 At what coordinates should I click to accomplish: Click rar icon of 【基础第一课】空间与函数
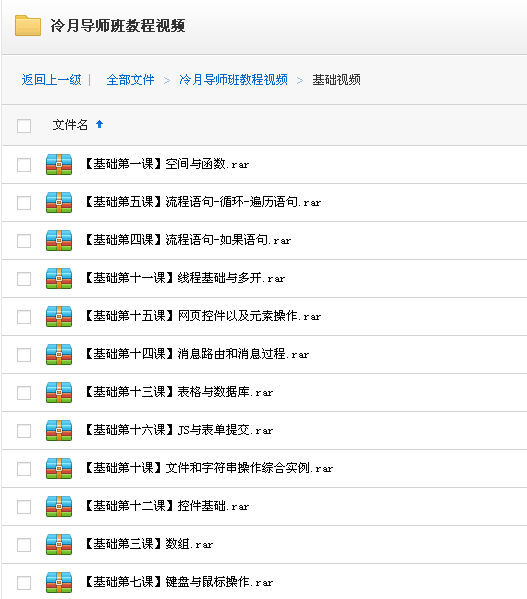[59, 164]
